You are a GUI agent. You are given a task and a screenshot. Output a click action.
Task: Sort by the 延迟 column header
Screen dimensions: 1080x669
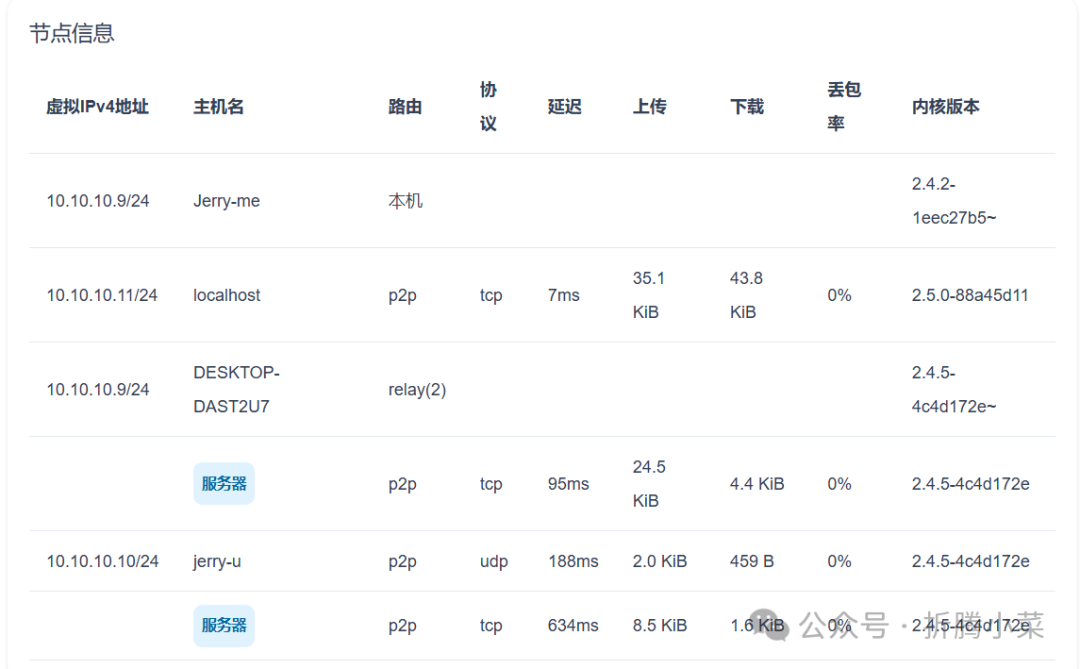[x=564, y=107]
